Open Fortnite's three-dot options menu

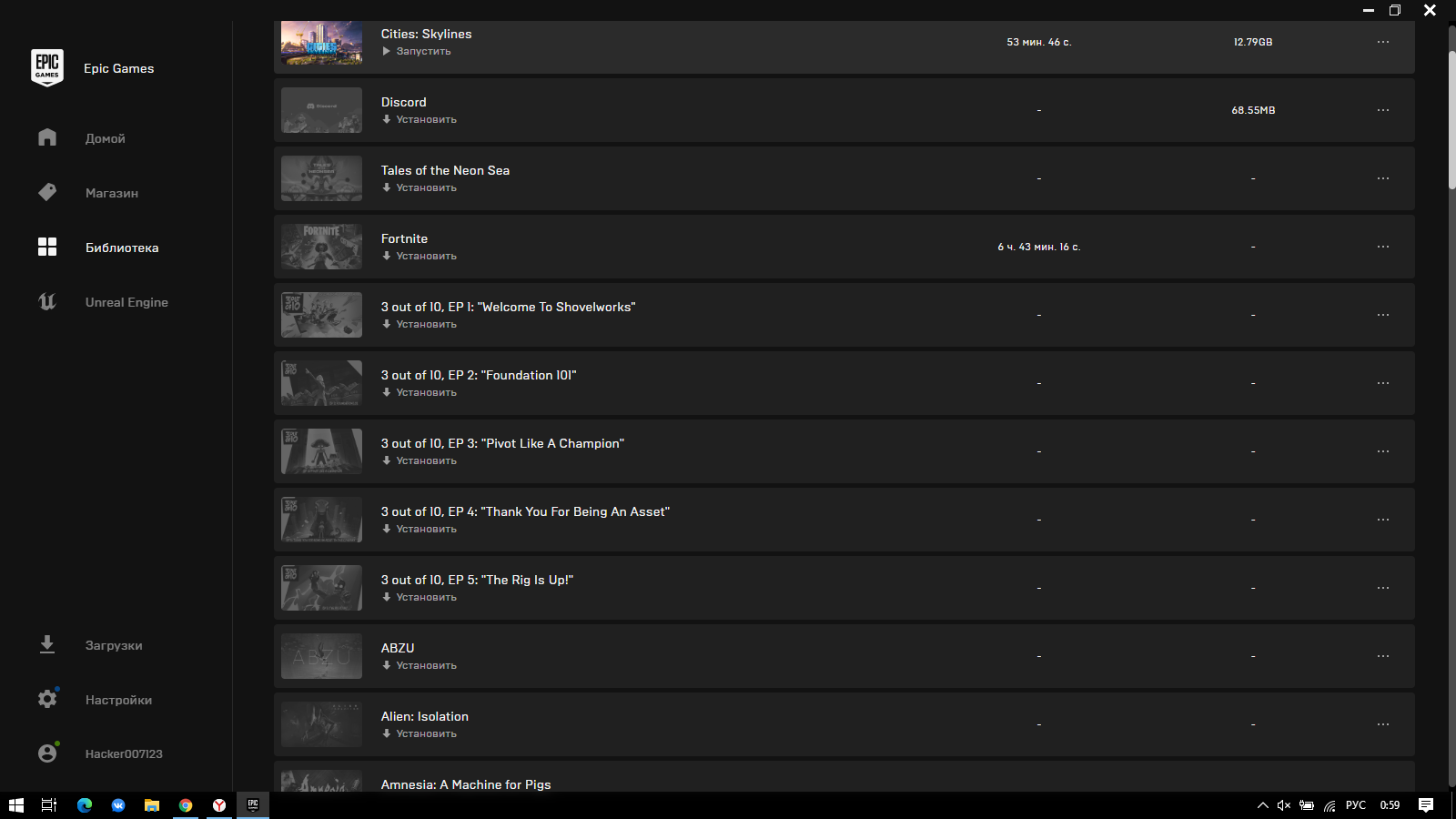(1383, 247)
